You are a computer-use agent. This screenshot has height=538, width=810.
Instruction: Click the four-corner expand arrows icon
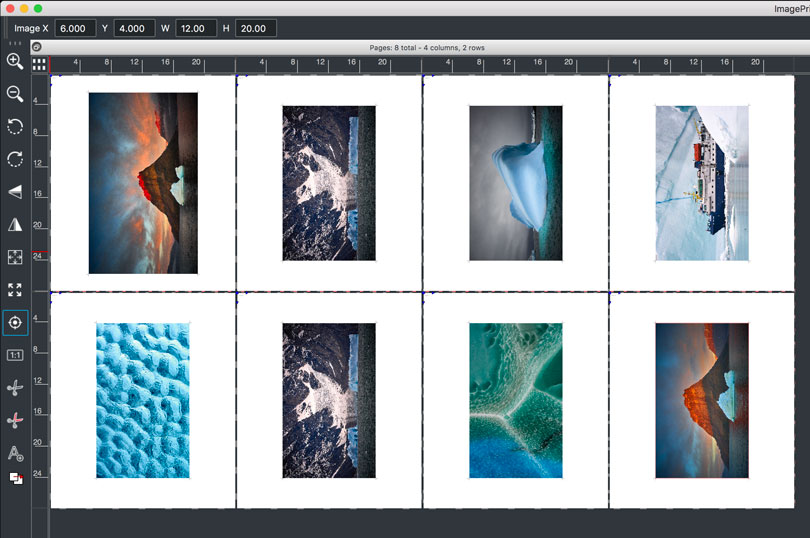point(14,289)
